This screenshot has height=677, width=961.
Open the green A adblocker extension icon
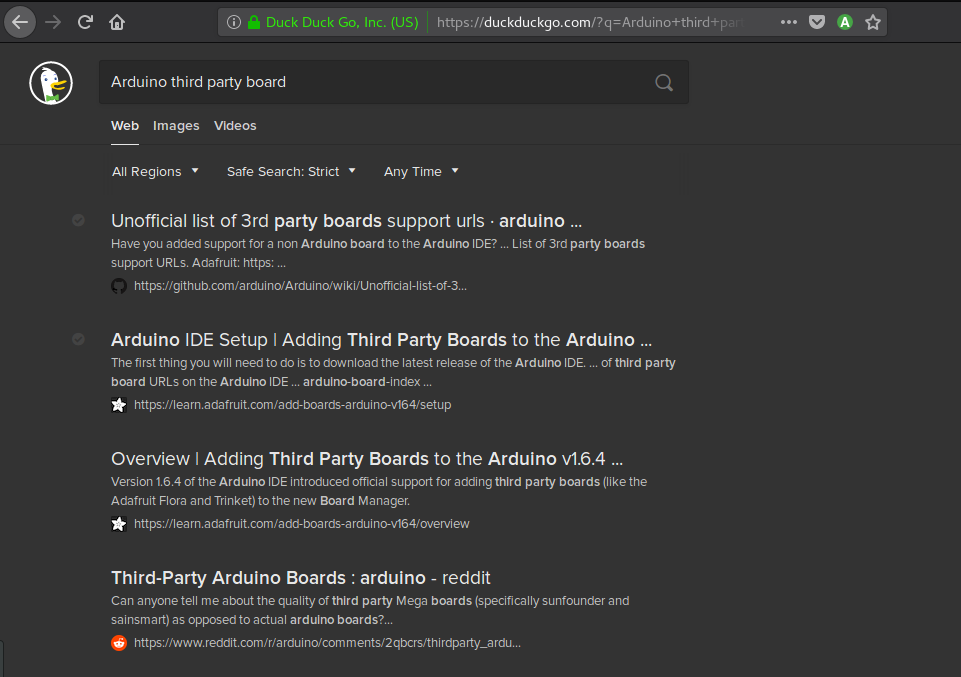(844, 21)
